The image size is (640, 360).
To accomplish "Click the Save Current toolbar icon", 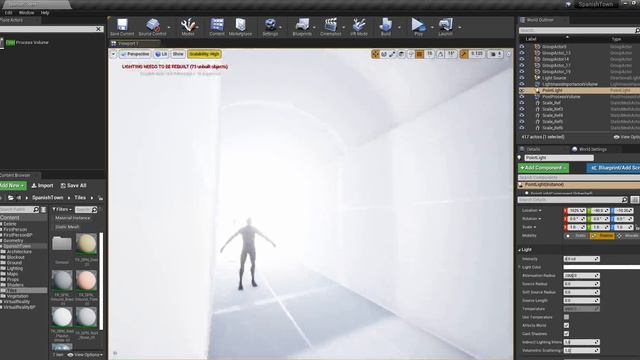I will 122,27.
